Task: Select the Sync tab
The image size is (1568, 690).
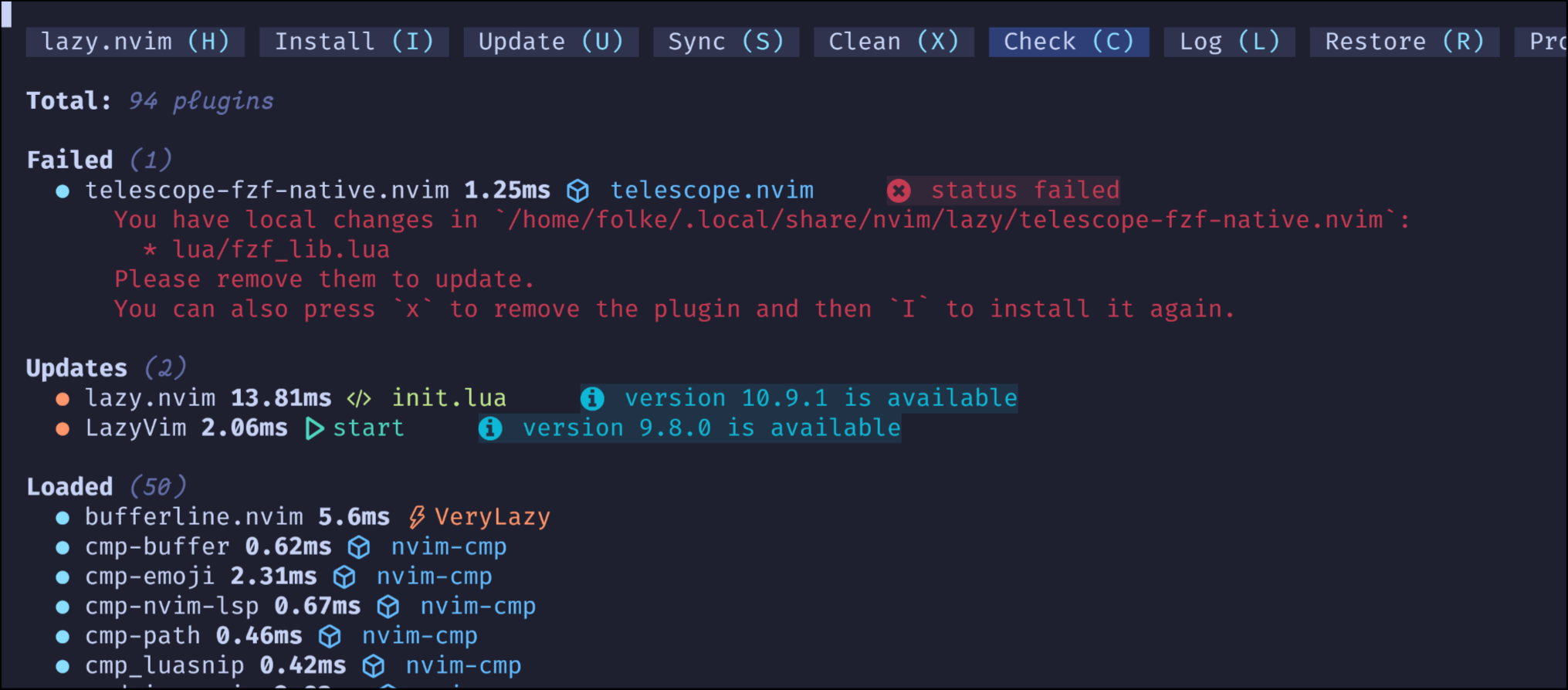Action: [x=725, y=41]
